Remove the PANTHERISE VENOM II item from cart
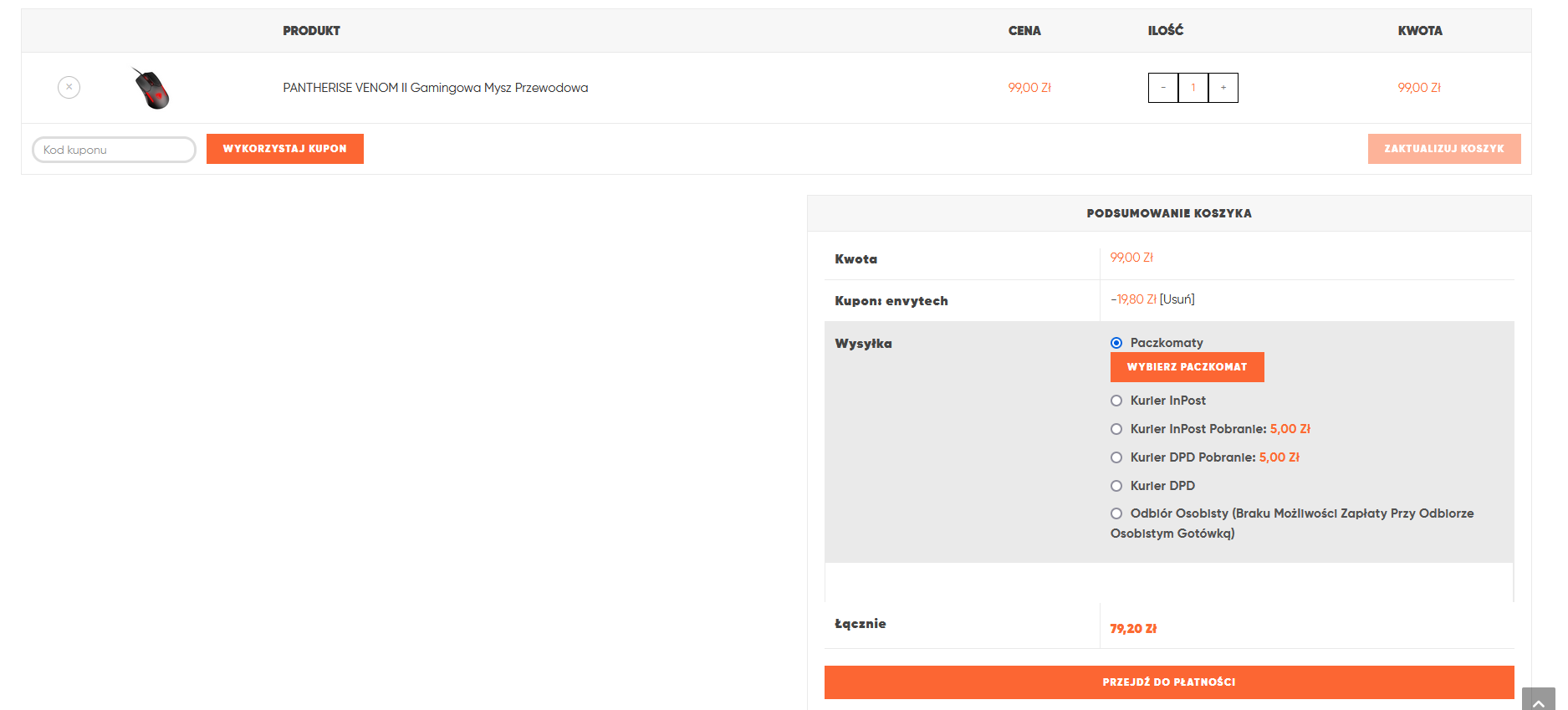1568x710 pixels. coord(69,87)
